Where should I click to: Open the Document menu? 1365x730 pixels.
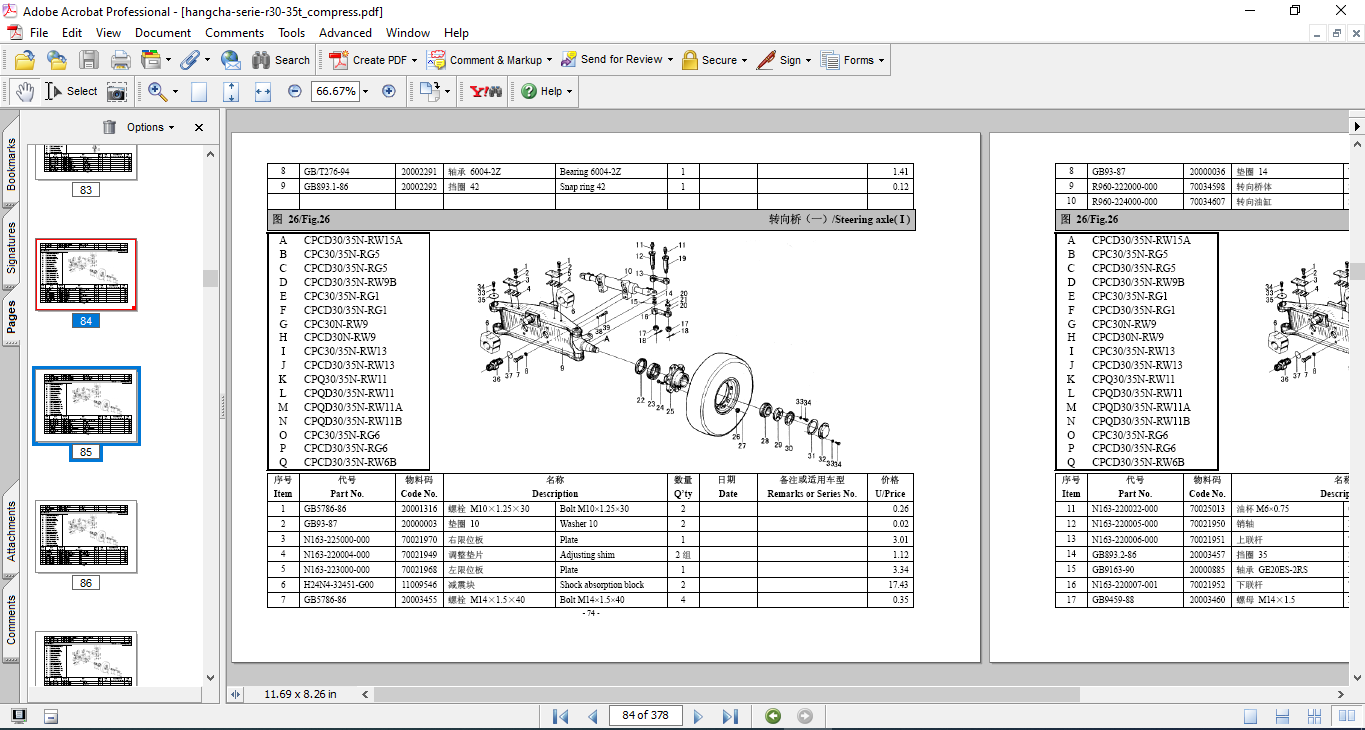click(163, 32)
